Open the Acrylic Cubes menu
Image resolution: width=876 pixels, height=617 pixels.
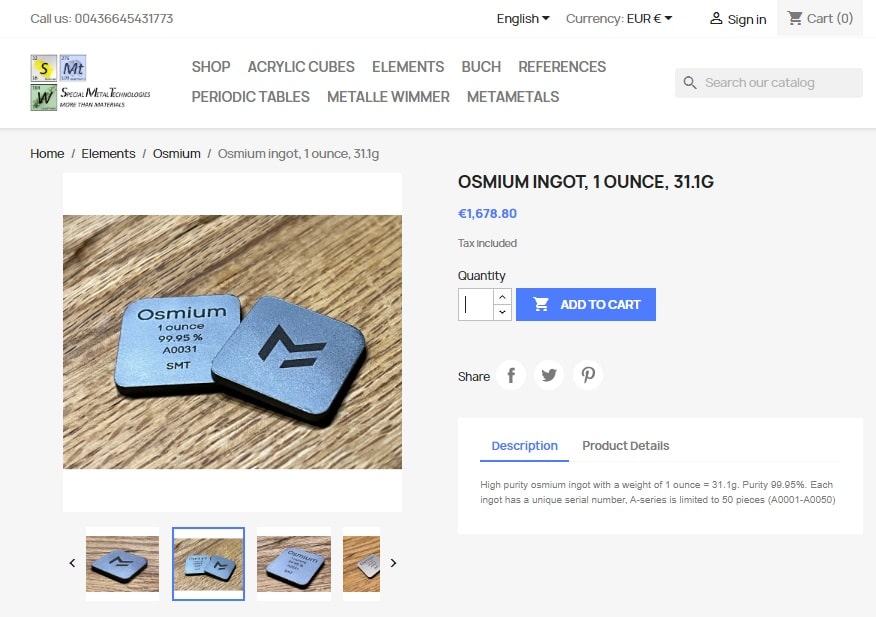point(301,67)
